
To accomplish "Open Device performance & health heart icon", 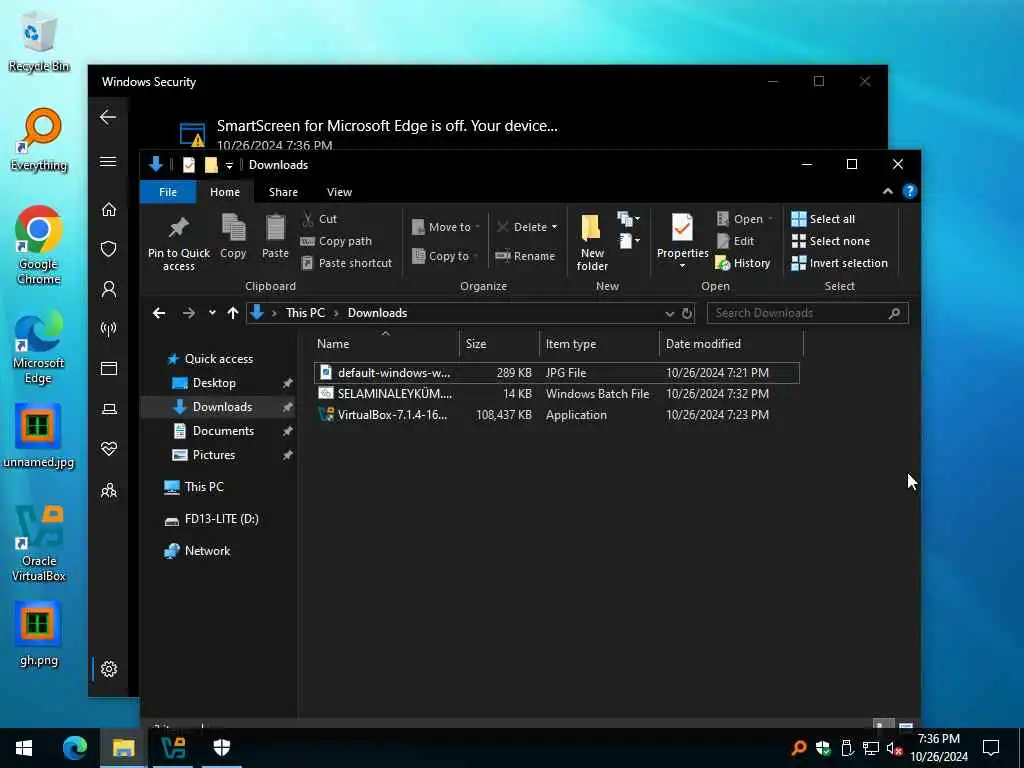I will coord(109,449).
